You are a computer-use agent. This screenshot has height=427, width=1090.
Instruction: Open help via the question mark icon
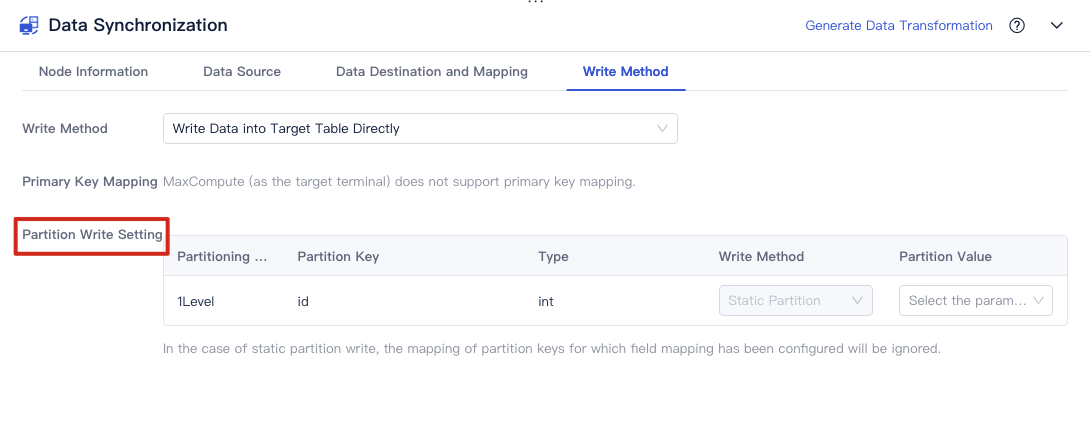point(1017,26)
